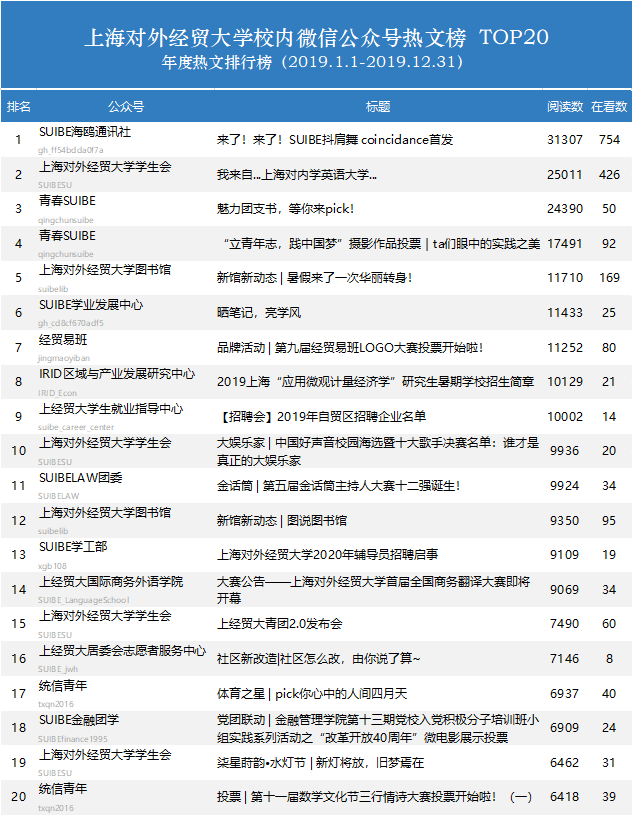Click the 经贸易班 account in rank 7
This screenshot has height=816, width=633.
click(x=65, y=340)
